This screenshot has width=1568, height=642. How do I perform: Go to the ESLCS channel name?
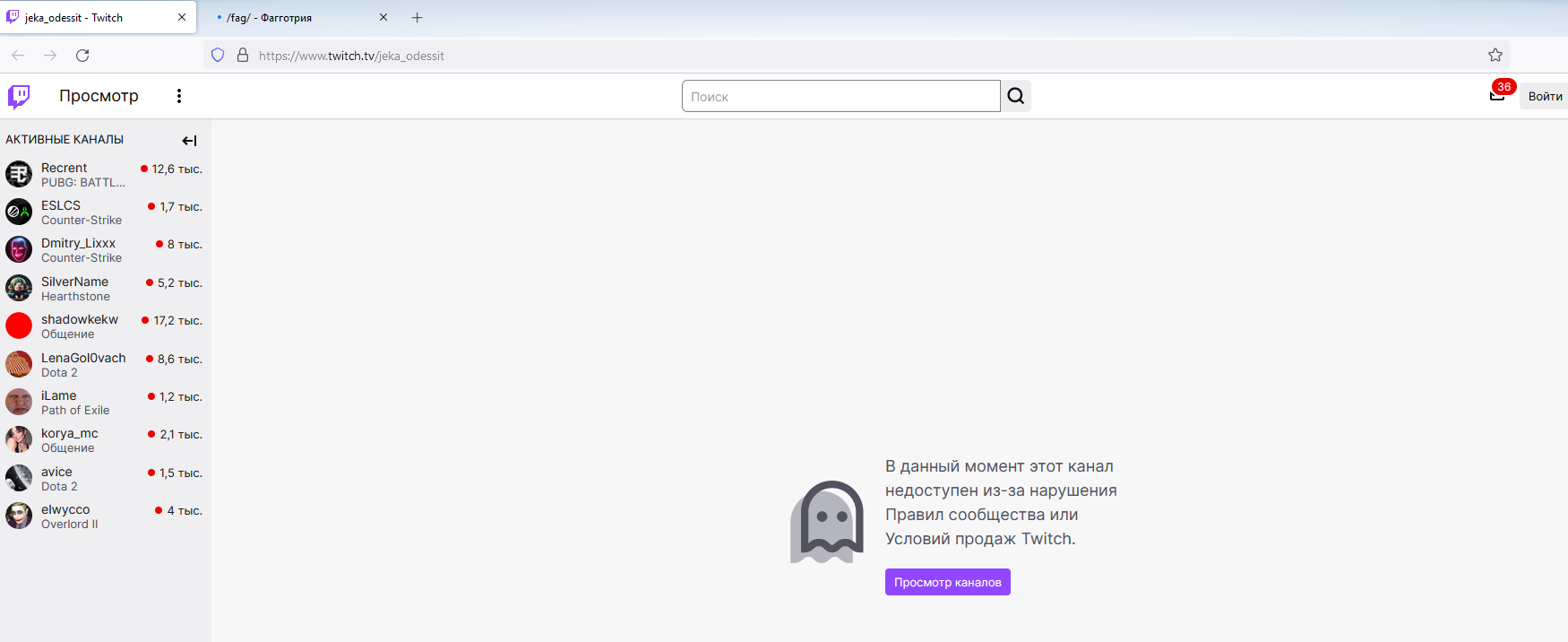pos(61,205)
